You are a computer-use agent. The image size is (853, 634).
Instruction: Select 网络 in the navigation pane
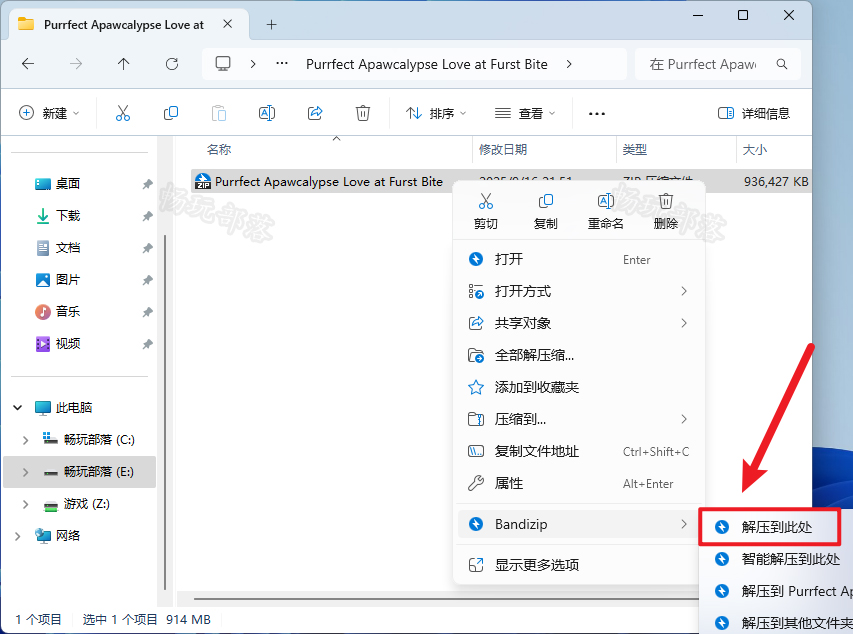[x=68, y=536]
